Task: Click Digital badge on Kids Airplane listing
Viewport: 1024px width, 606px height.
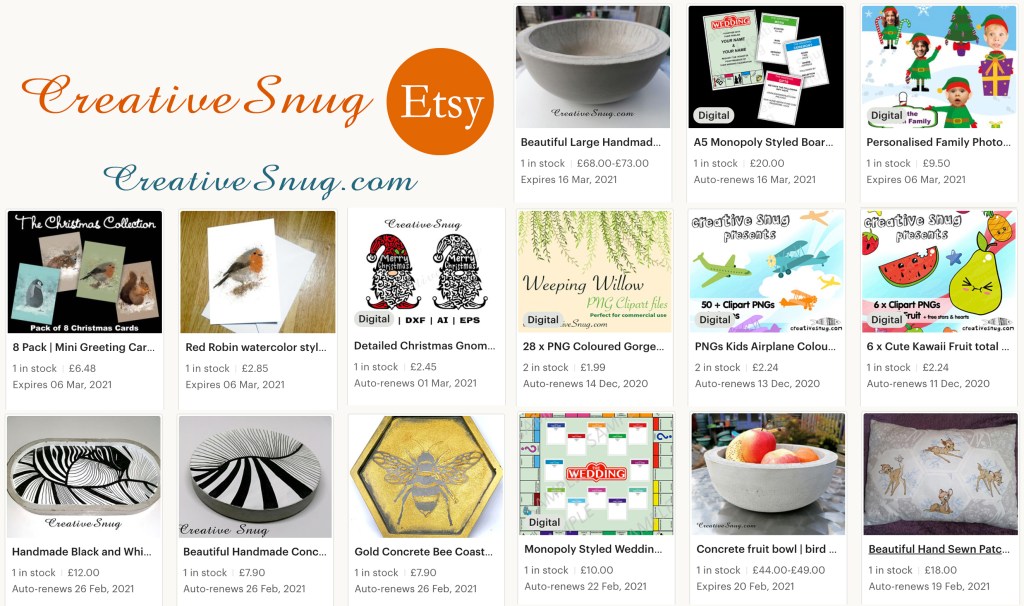Action: 714,319
